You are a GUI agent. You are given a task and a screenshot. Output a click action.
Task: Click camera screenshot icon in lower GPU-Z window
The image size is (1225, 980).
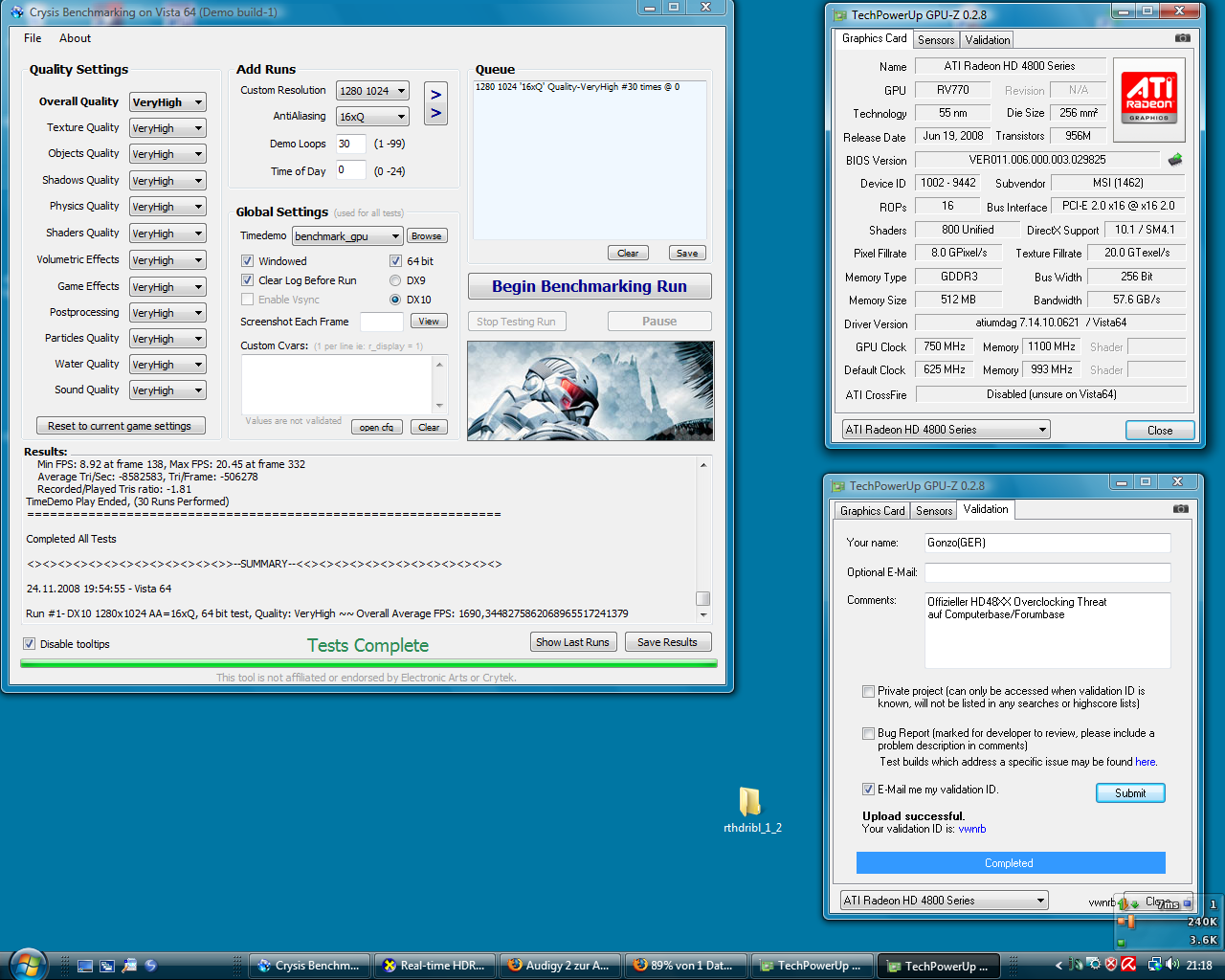1181,509
